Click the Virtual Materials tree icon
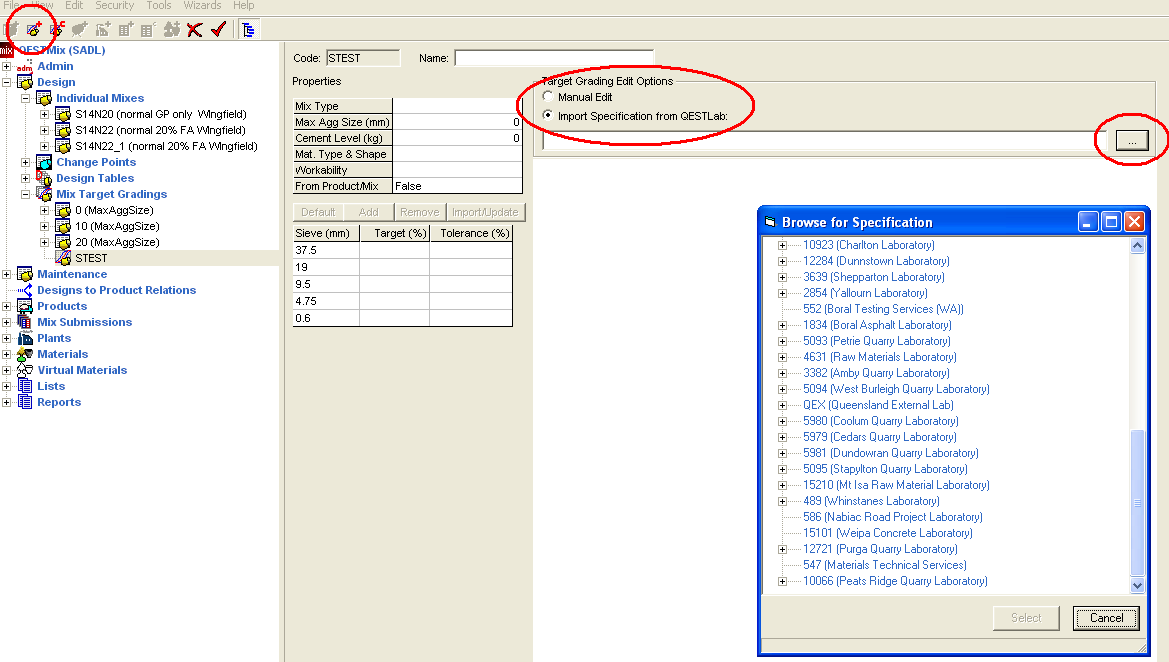This screenshot has width=1169, height=662. [25, 370]
